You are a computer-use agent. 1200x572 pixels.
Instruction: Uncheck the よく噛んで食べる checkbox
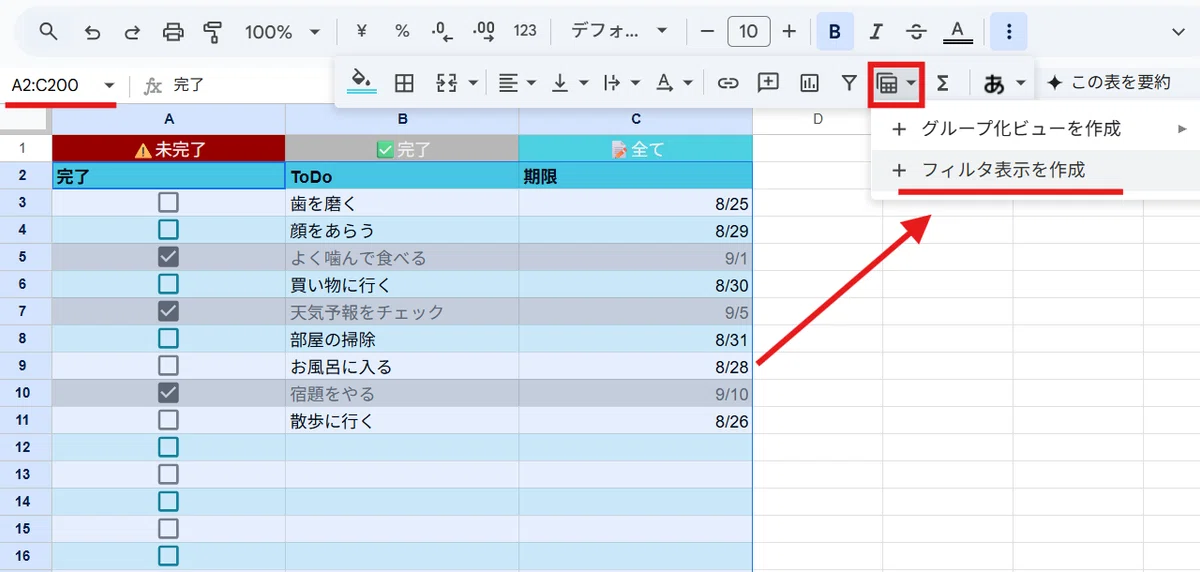click(168, 257)
